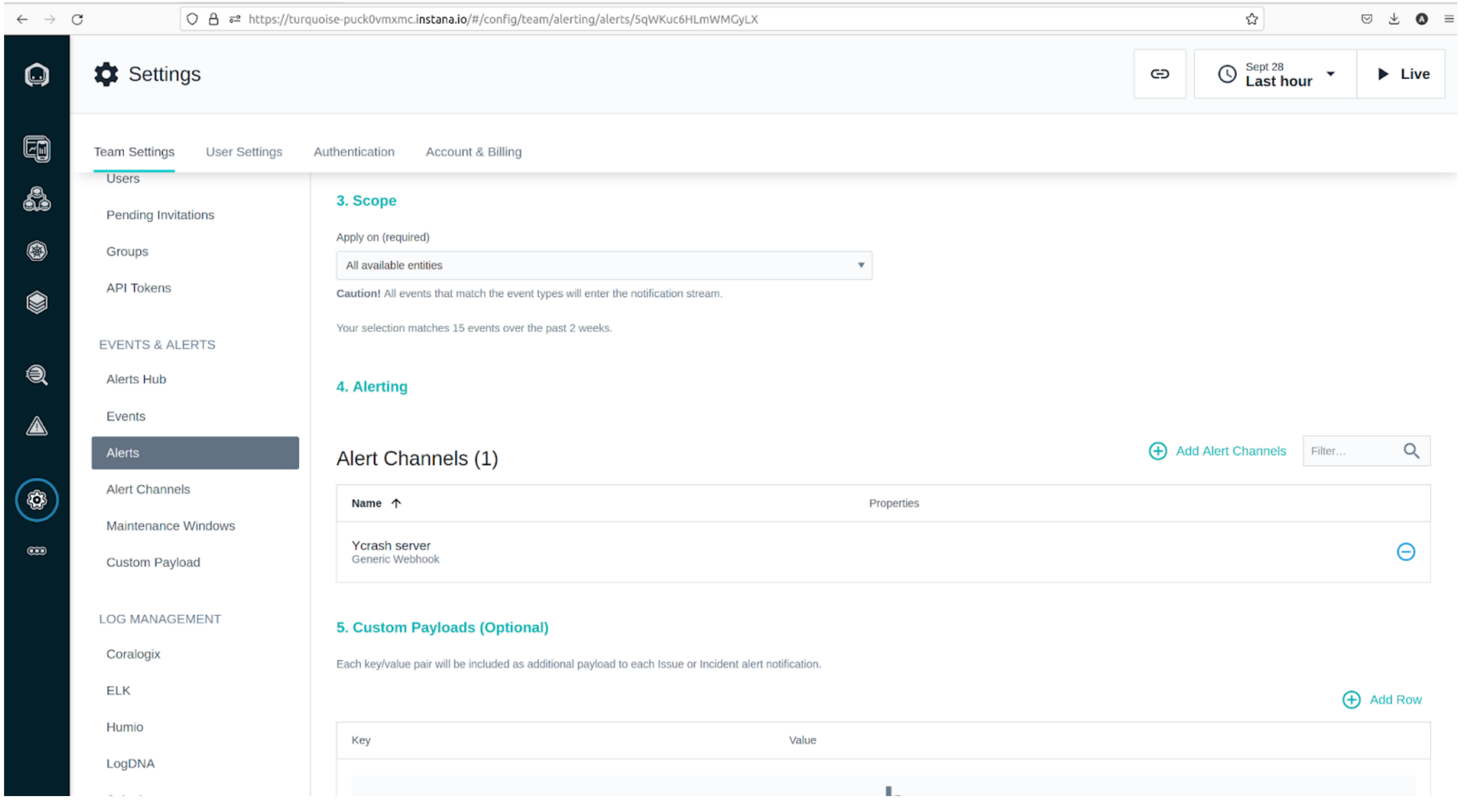Switch to Account & Billing tab
The width and height of the screenshot is (1464, 812).
(x=474, y=152)
